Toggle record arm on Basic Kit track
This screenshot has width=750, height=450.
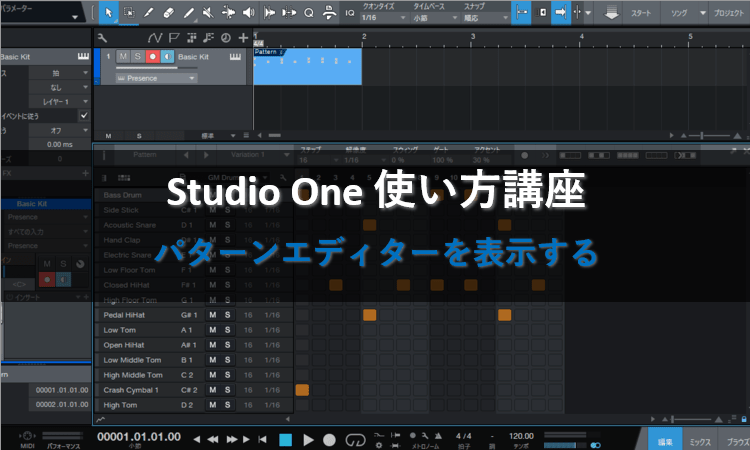(x=153, y=56)
